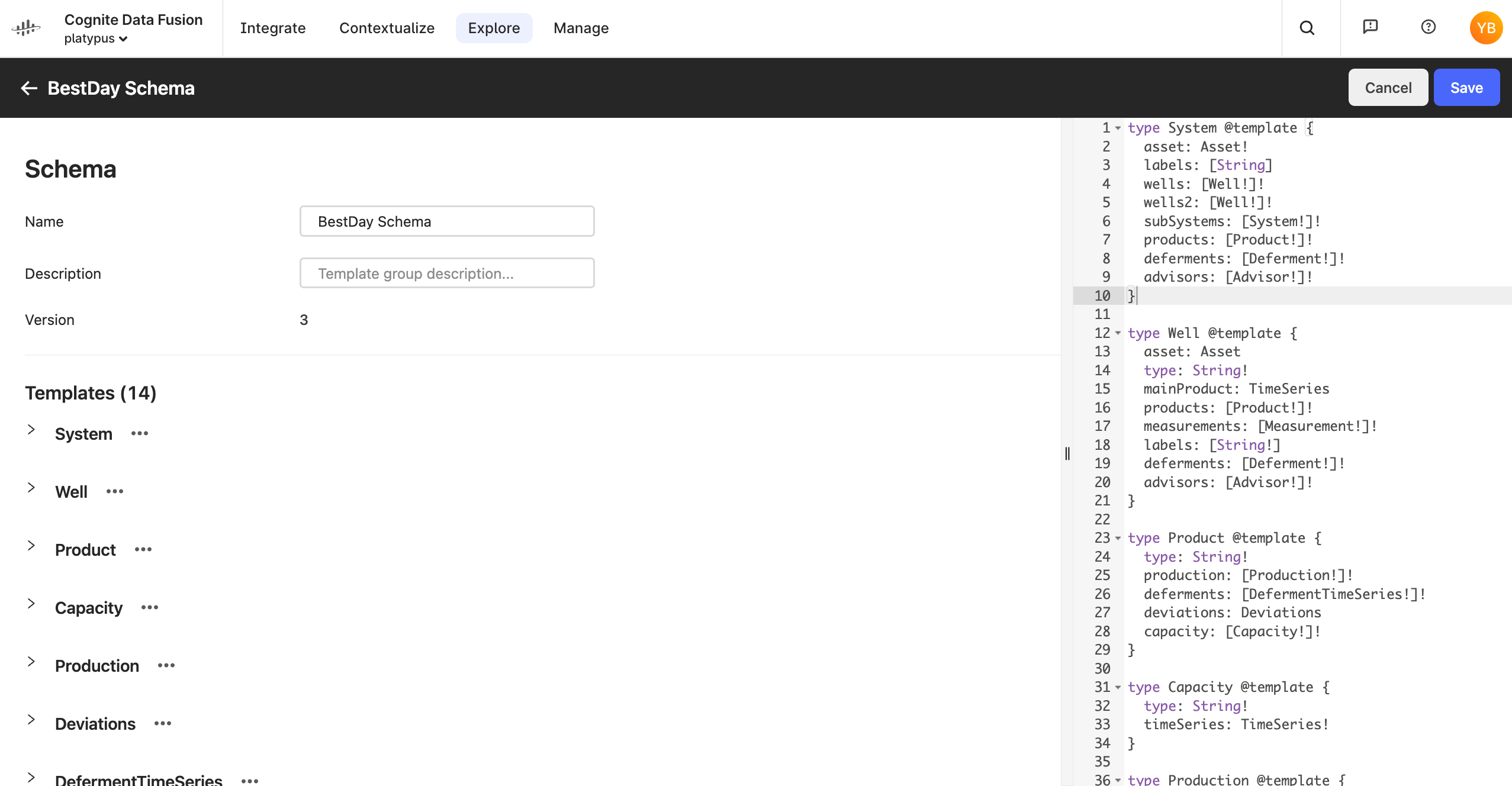Expand the Deviations template row
Viewport: 1512px width, 786px height.
[31, 720]
